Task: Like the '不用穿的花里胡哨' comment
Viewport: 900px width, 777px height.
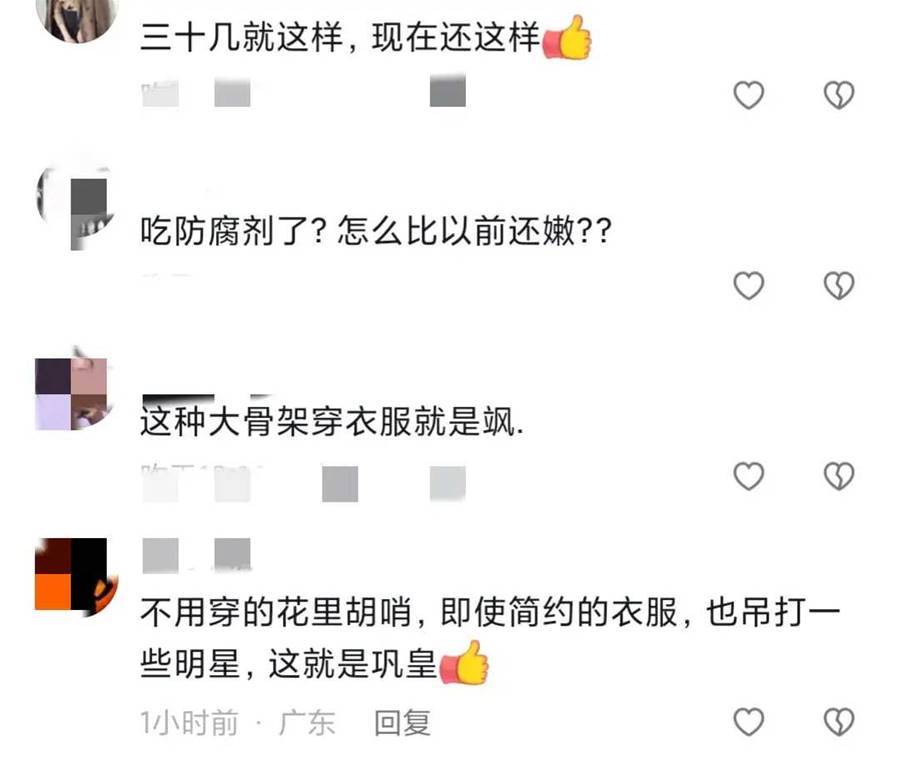Action: (x=748, y=721)
